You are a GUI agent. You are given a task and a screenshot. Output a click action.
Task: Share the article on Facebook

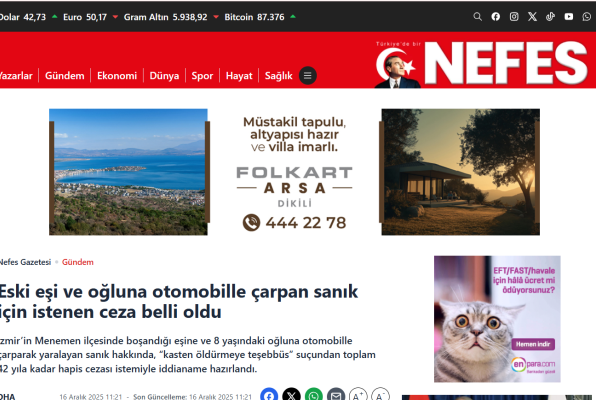(x=269, y=395)
